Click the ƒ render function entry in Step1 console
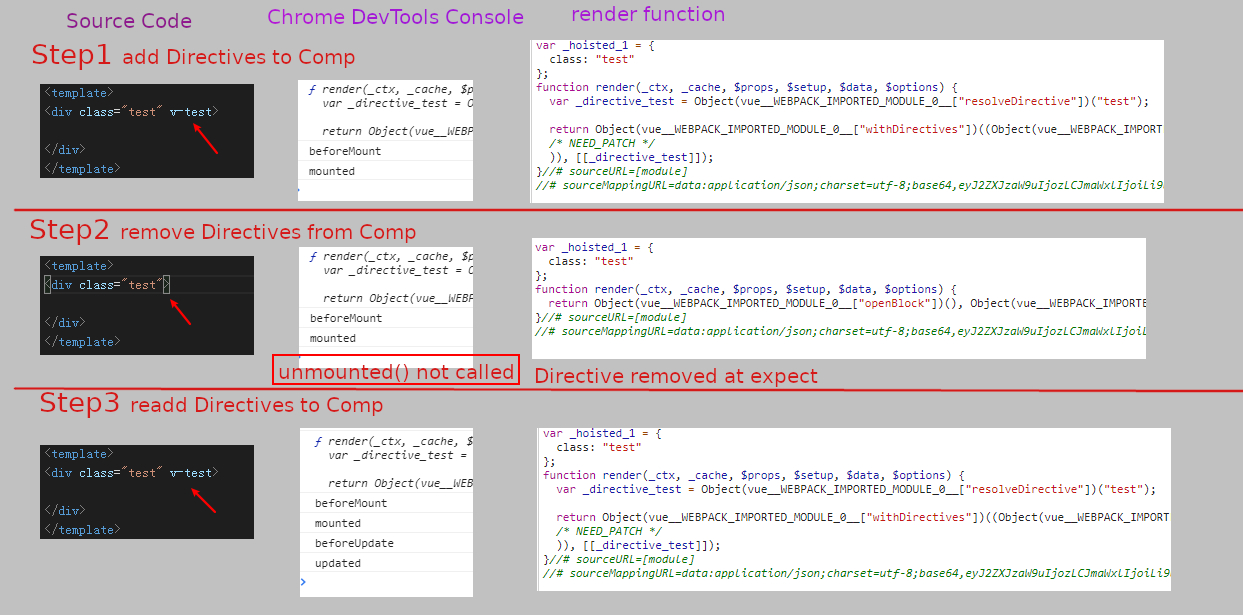The width and height of the screenshot is (1243, 615). tap(390, 89)
